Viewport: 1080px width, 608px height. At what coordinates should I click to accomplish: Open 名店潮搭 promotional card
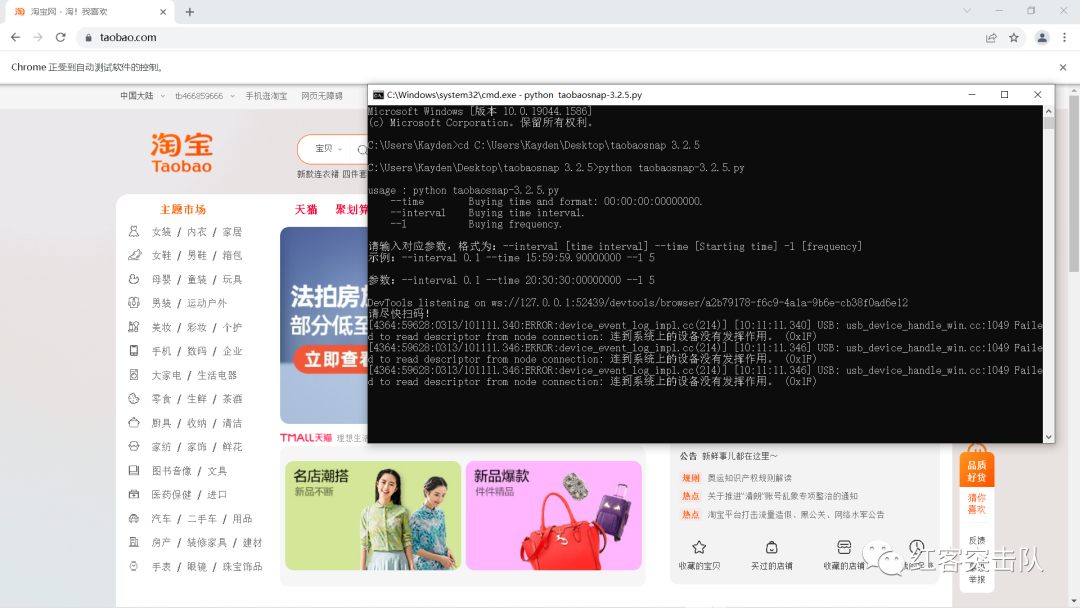point(373,516)
